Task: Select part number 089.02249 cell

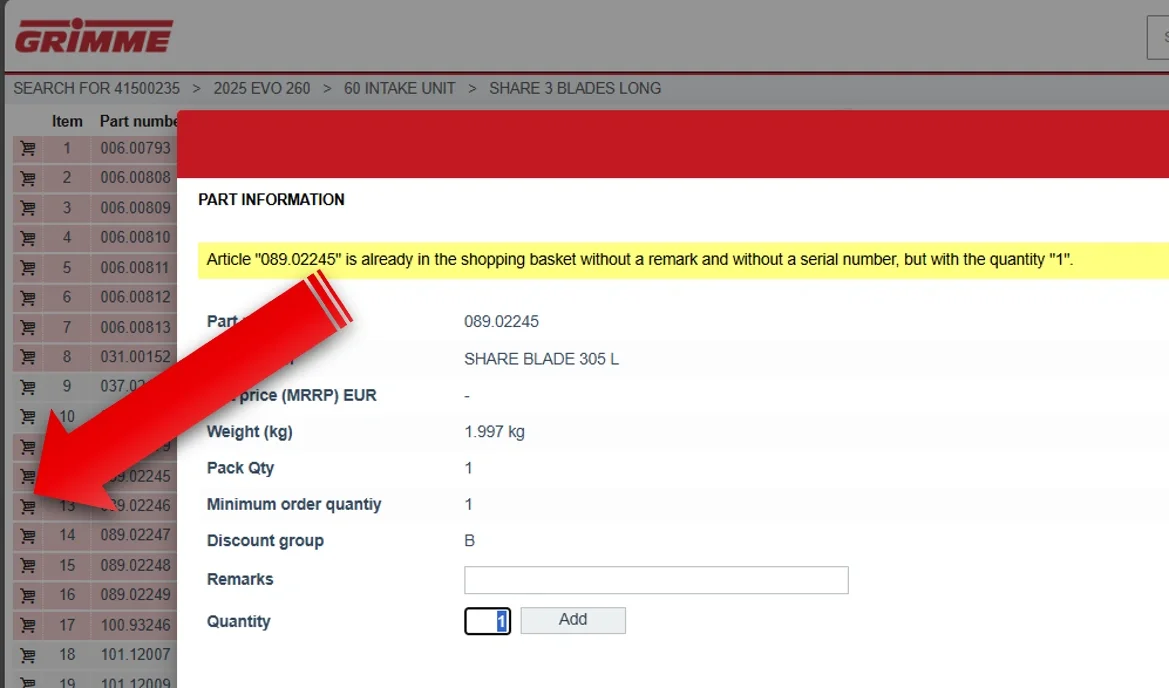Action: click(x=136, y=594)
